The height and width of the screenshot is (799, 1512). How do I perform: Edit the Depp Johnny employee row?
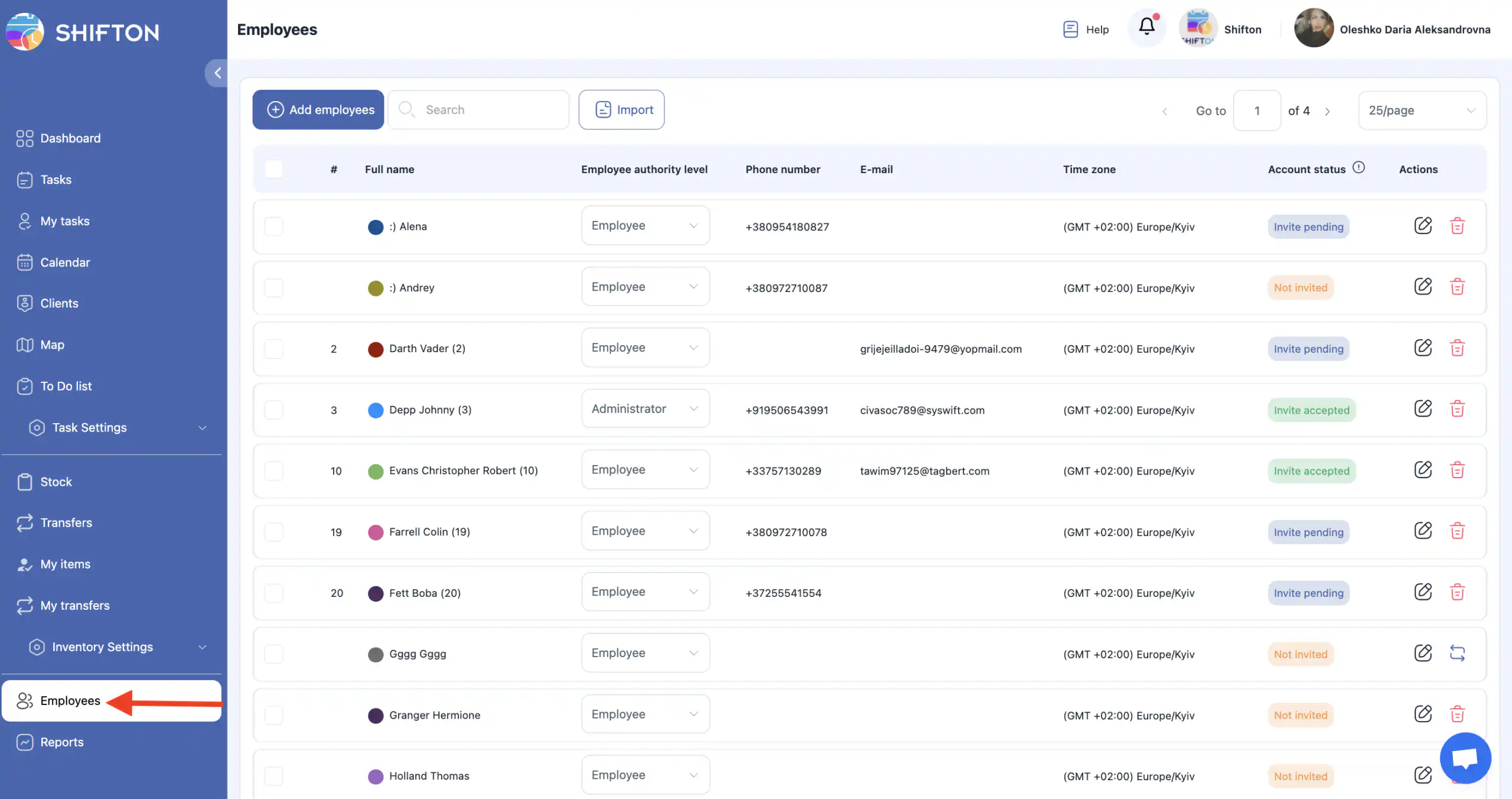[1423, 408]
